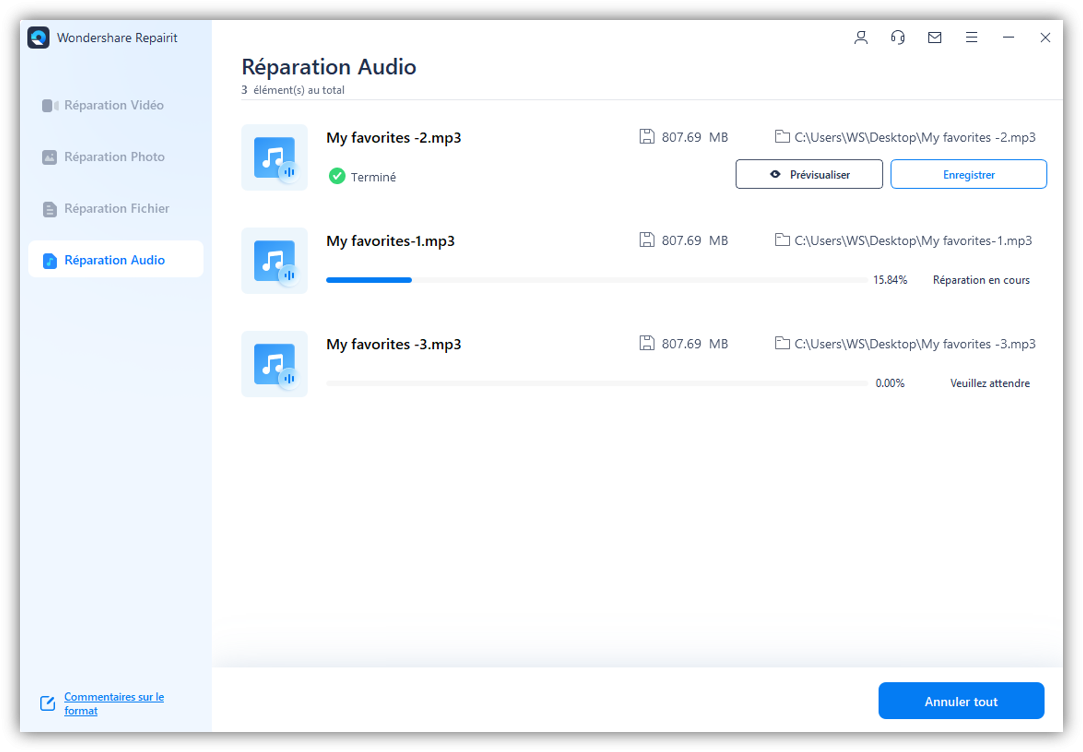The image size is (1083, 752).
Task: Click disk size icon of My favorites -3.mp3
Action: click(646, 343)
